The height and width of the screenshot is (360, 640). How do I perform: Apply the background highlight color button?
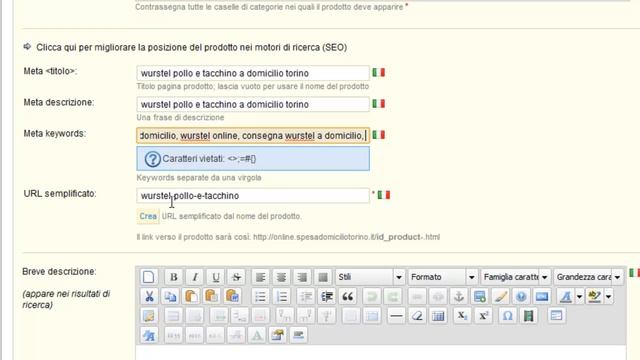(x=595, y=296)
